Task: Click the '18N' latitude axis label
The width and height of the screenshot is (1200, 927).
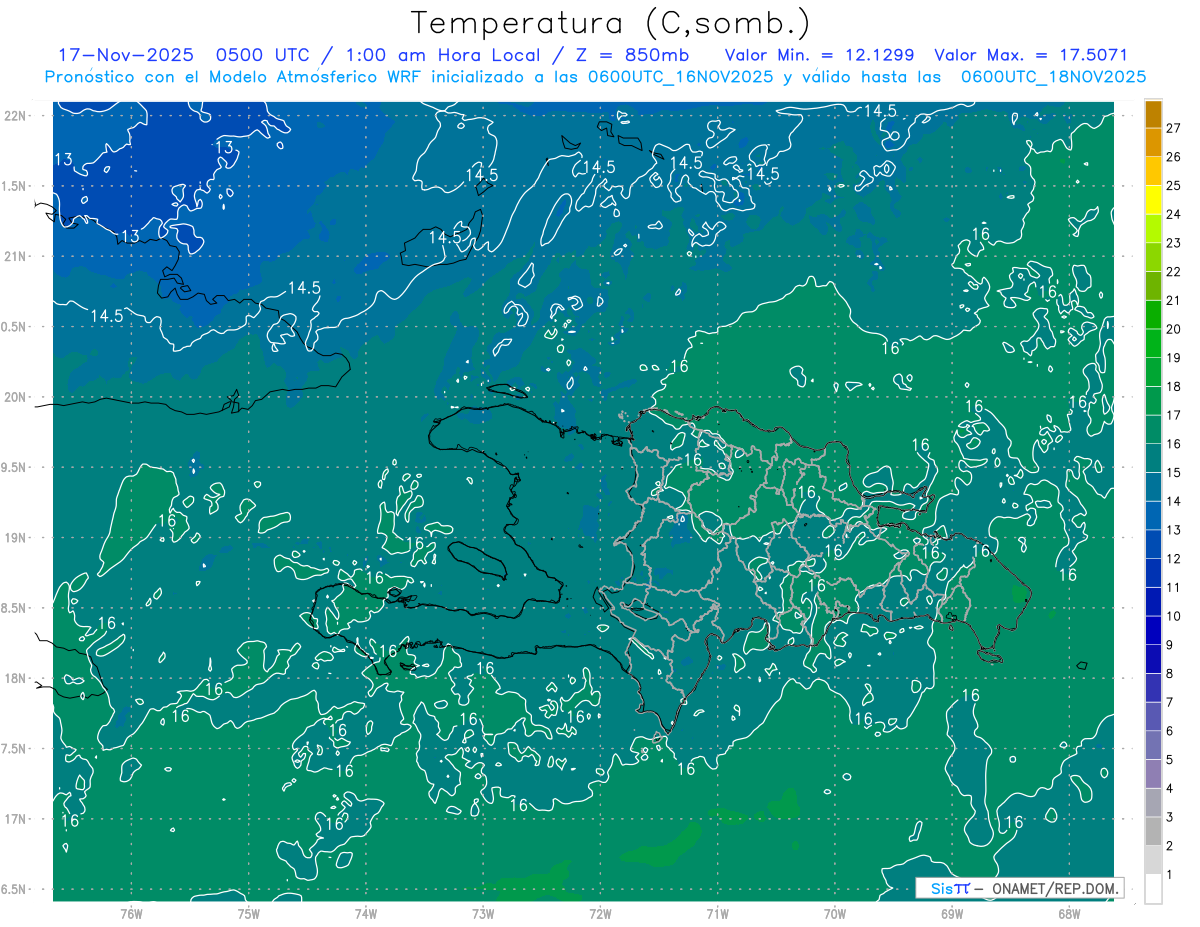Action: click(16, 678)
